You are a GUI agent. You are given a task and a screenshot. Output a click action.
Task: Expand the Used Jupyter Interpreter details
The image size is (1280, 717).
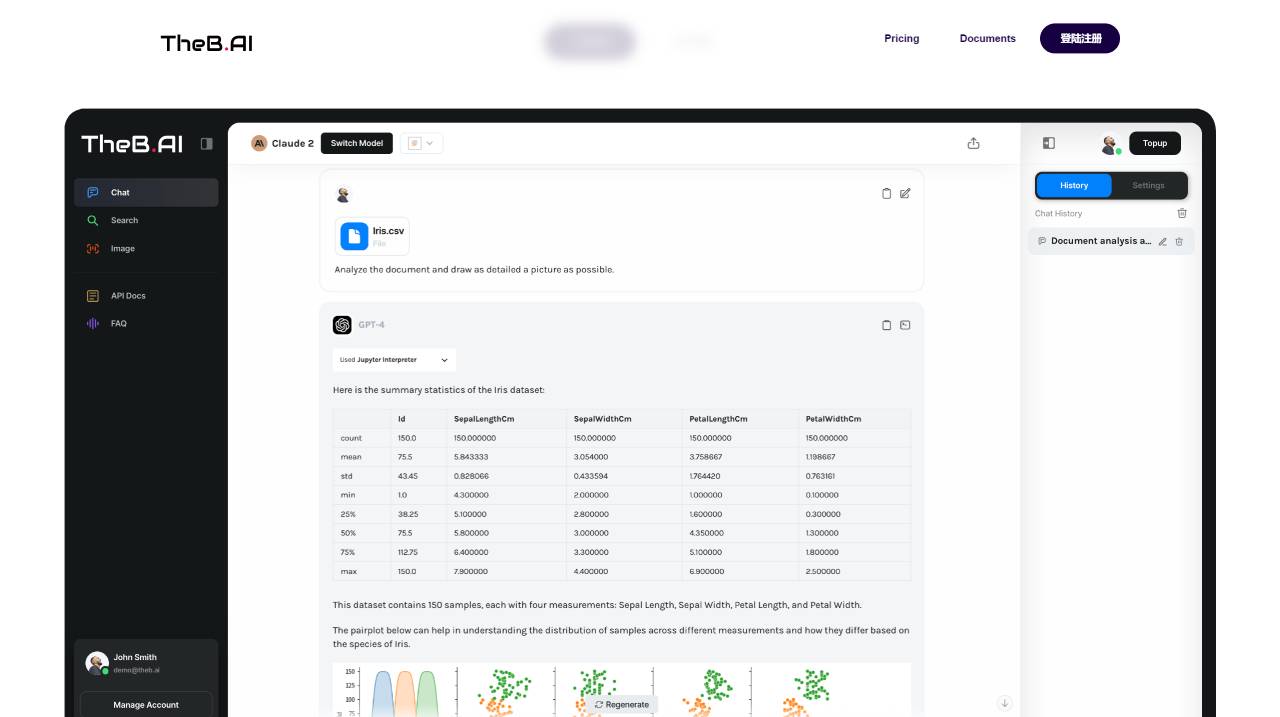click(x=446, y=359)
